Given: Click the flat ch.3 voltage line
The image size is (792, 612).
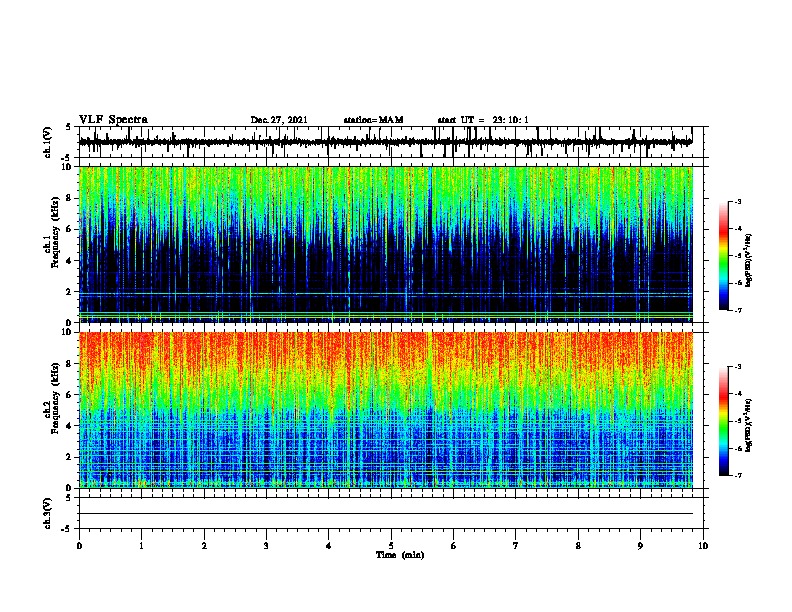Looking at the screenshot, I should pyautogui.click(x=386, y=514).
